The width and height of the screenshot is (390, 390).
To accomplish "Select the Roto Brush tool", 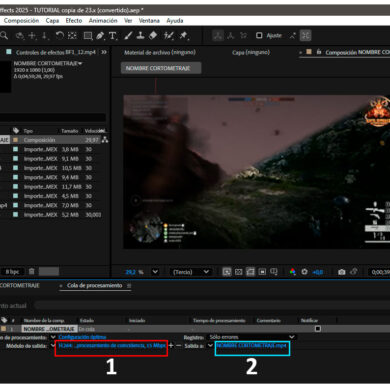I will pyautogui.click(x=169, y=35).
